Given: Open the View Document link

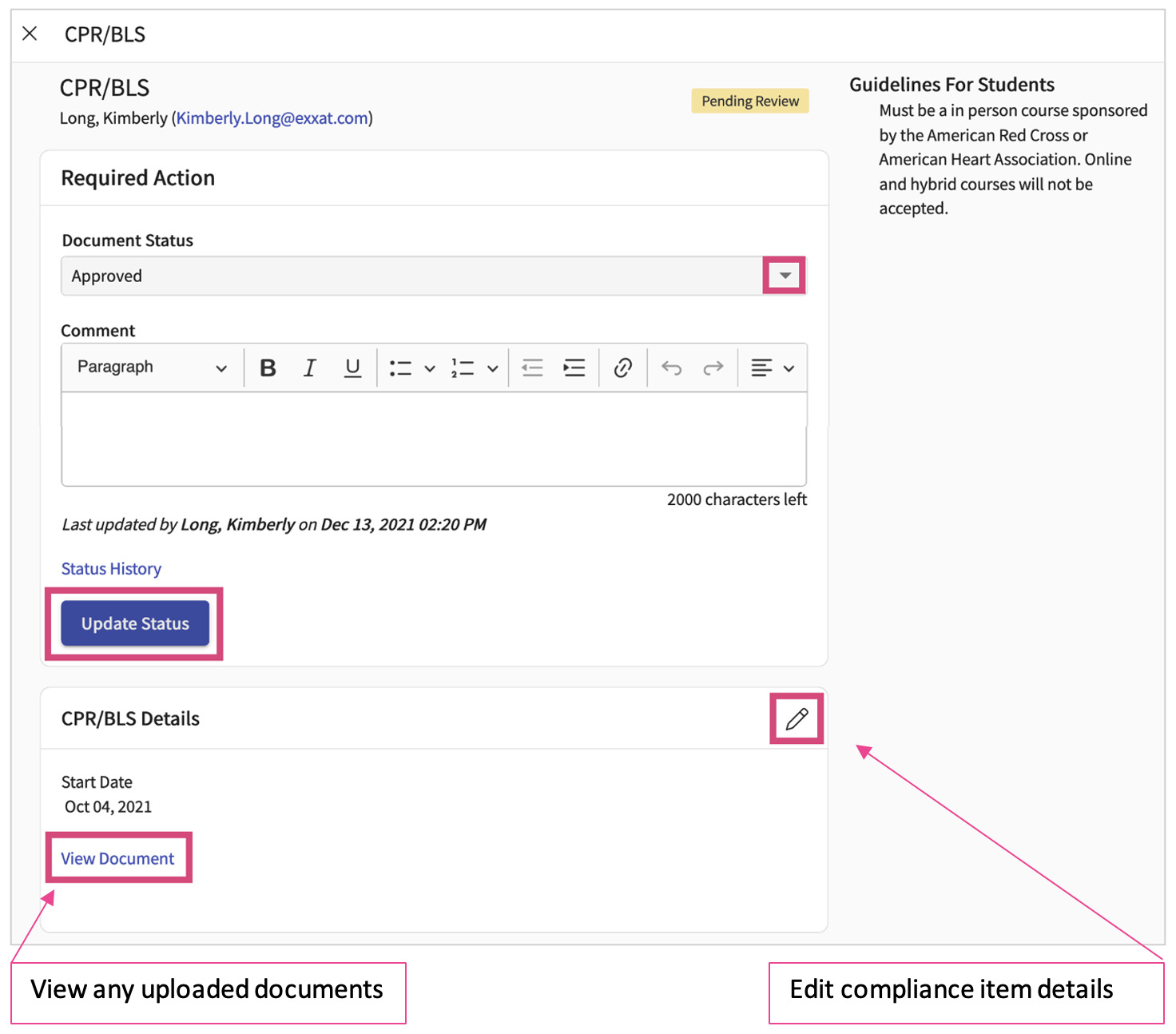Looking at the screenshot, I should pos(117,858).
